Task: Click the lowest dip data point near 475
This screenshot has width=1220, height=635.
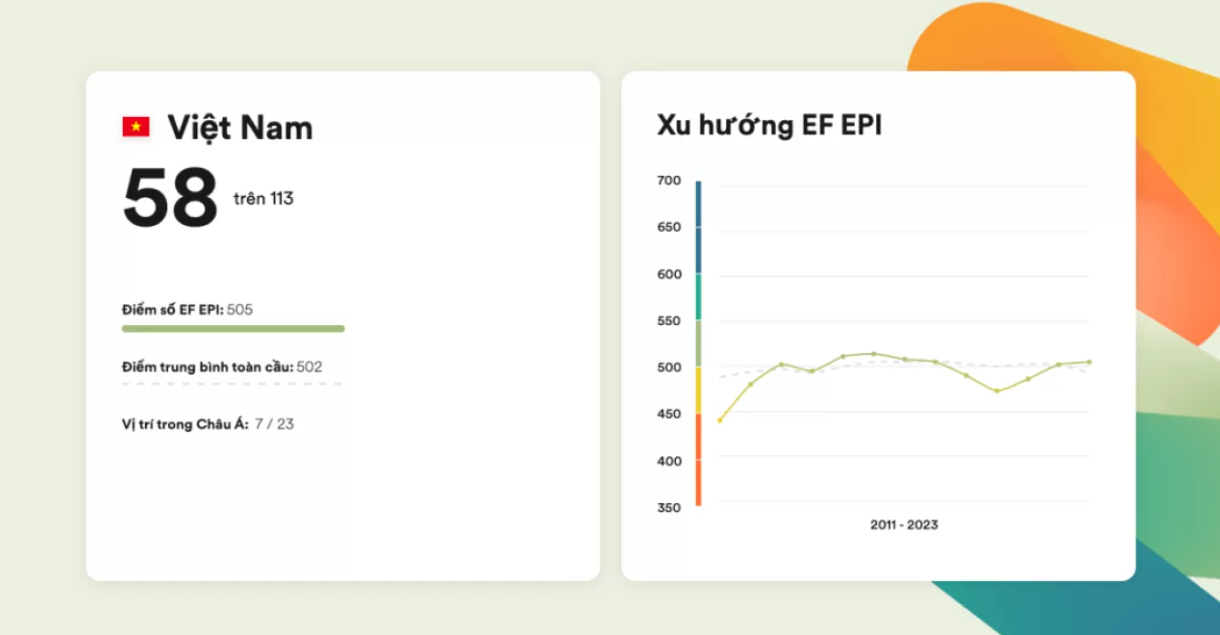Action: [x=997, y=390]
